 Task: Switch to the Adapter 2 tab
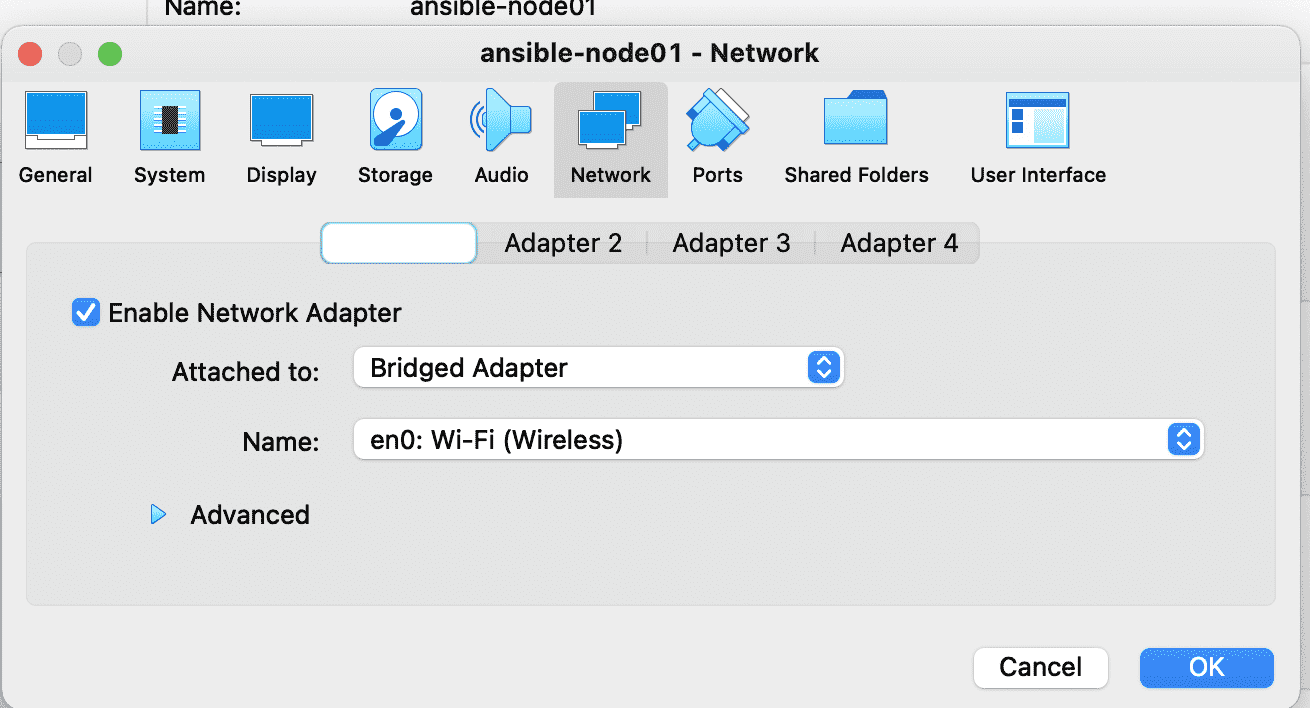point(563,243)
